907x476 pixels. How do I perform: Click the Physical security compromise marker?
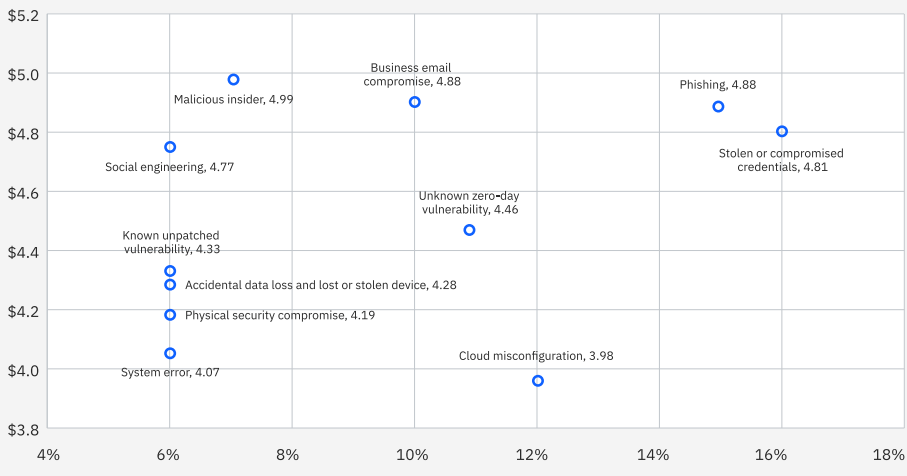point(170,315)
